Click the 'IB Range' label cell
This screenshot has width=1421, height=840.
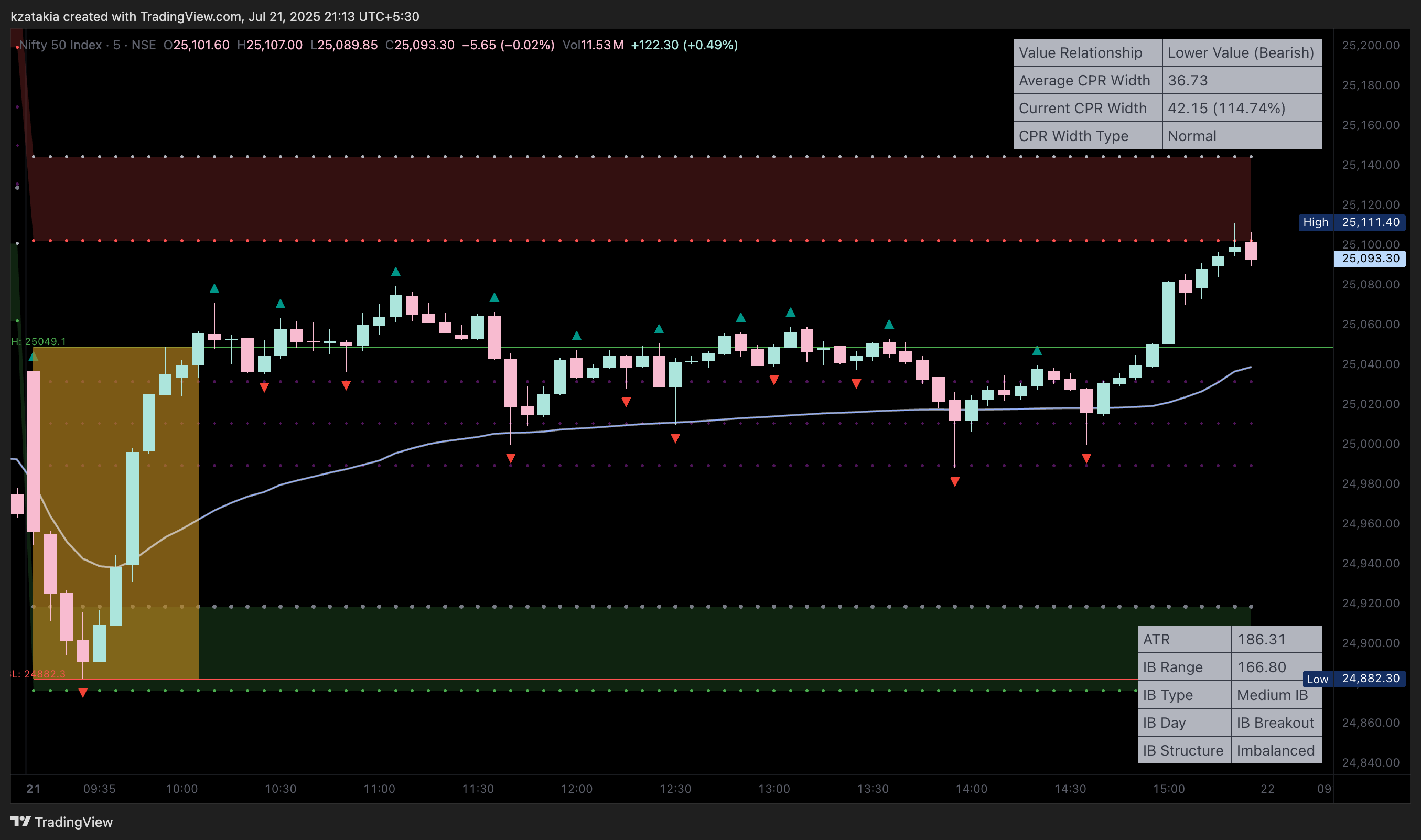1185,667
